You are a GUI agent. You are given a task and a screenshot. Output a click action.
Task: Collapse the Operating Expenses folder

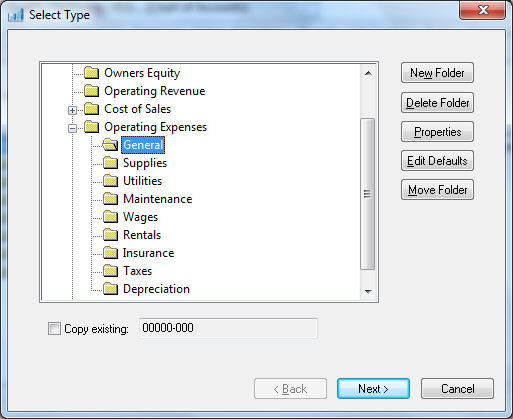click(72, 128)
